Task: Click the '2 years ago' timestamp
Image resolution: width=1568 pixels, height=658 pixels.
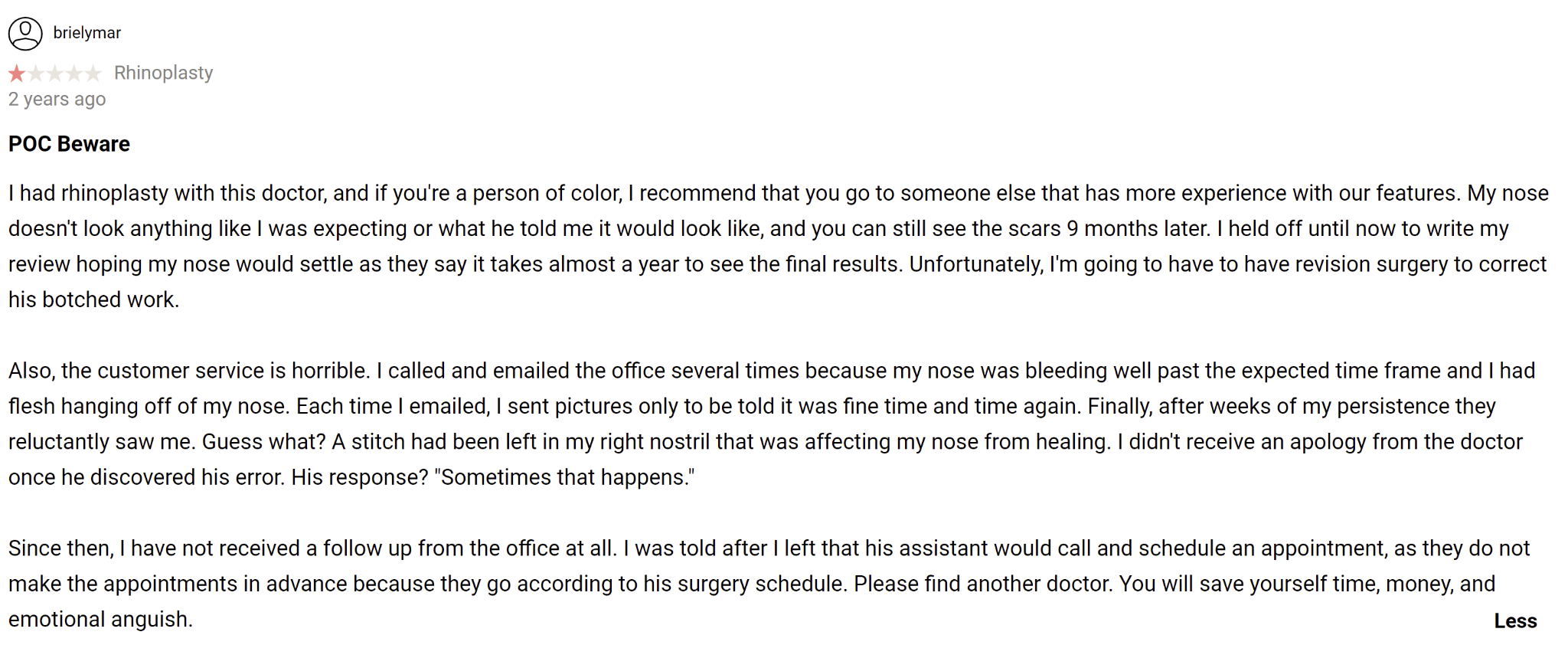Action: [x=57, y=99]
